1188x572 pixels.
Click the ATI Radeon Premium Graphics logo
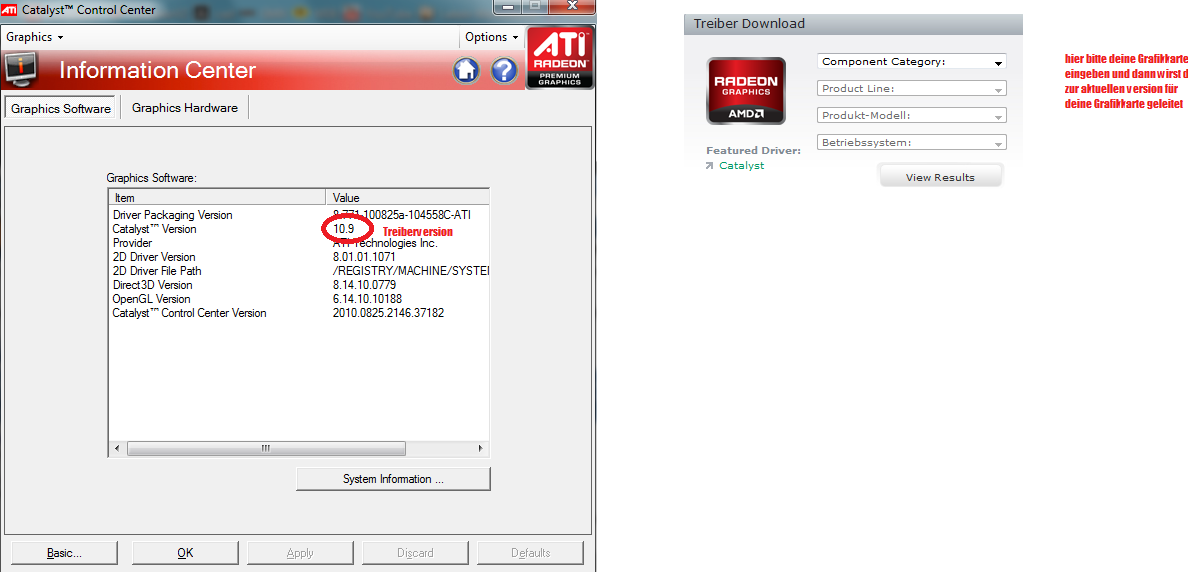560,58
